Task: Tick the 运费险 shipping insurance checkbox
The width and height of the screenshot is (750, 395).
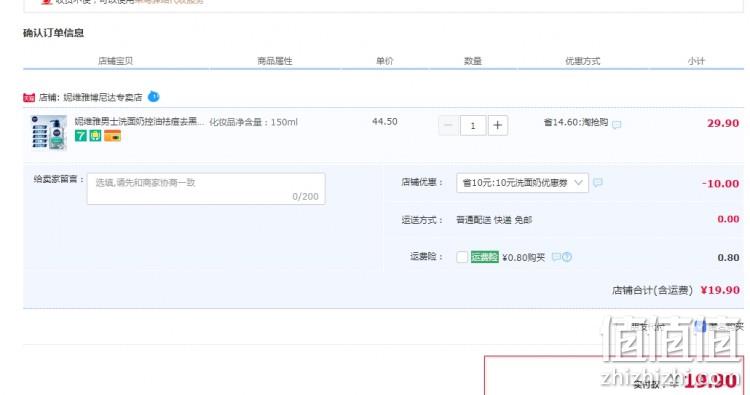Action: [462, 257]
